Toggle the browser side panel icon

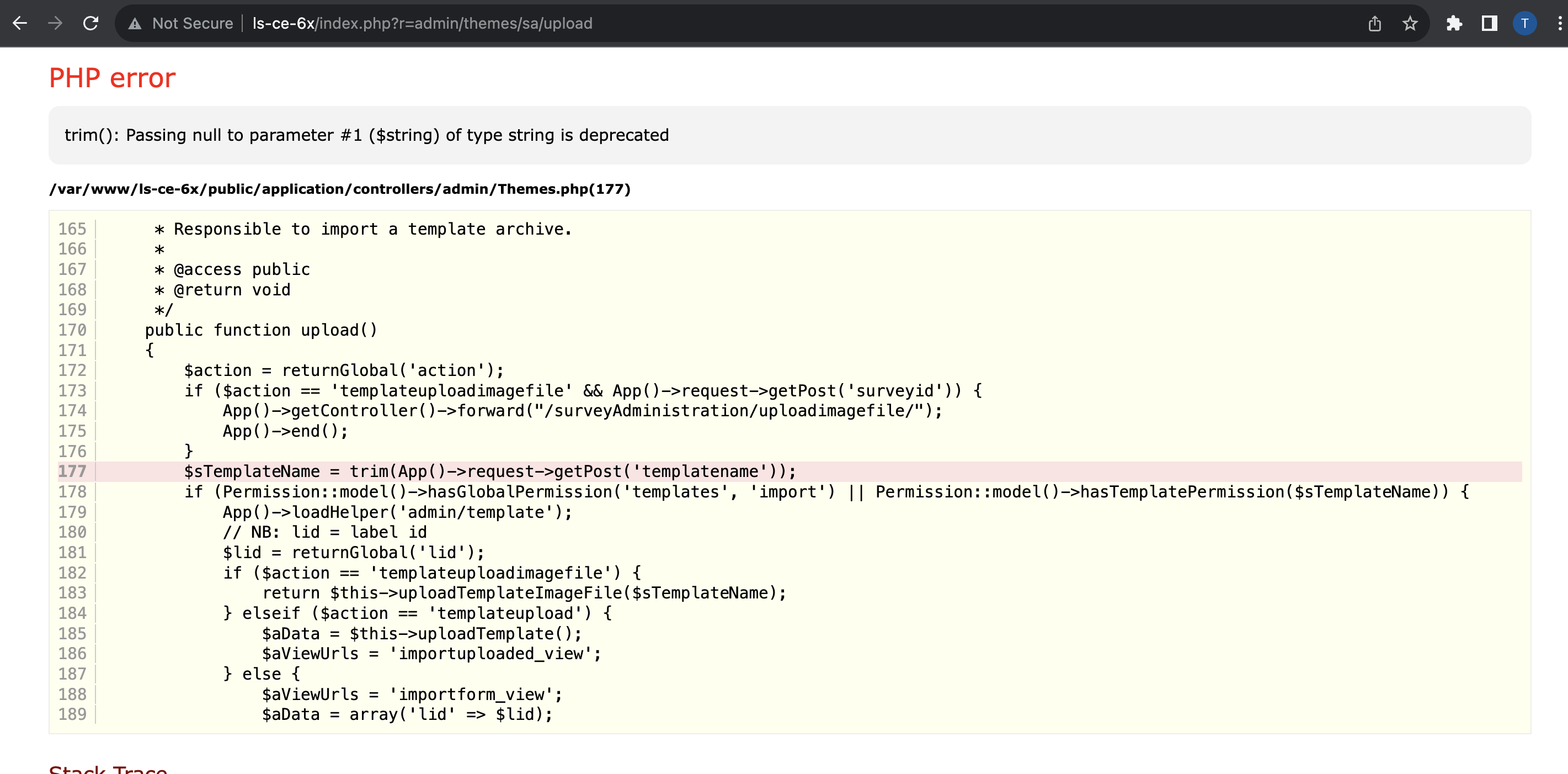(1489, 24)
